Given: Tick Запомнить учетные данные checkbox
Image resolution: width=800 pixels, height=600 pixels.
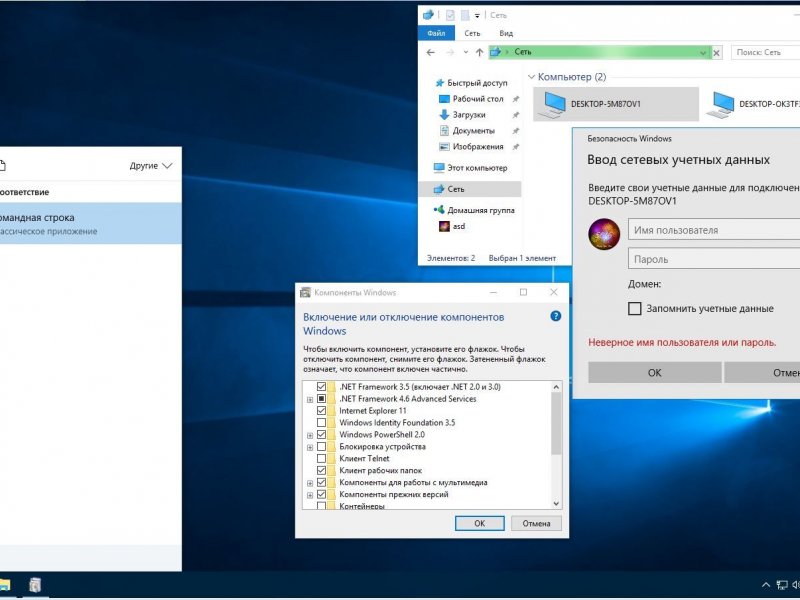Looking at the screenshot, I should (x=635, y=308).
